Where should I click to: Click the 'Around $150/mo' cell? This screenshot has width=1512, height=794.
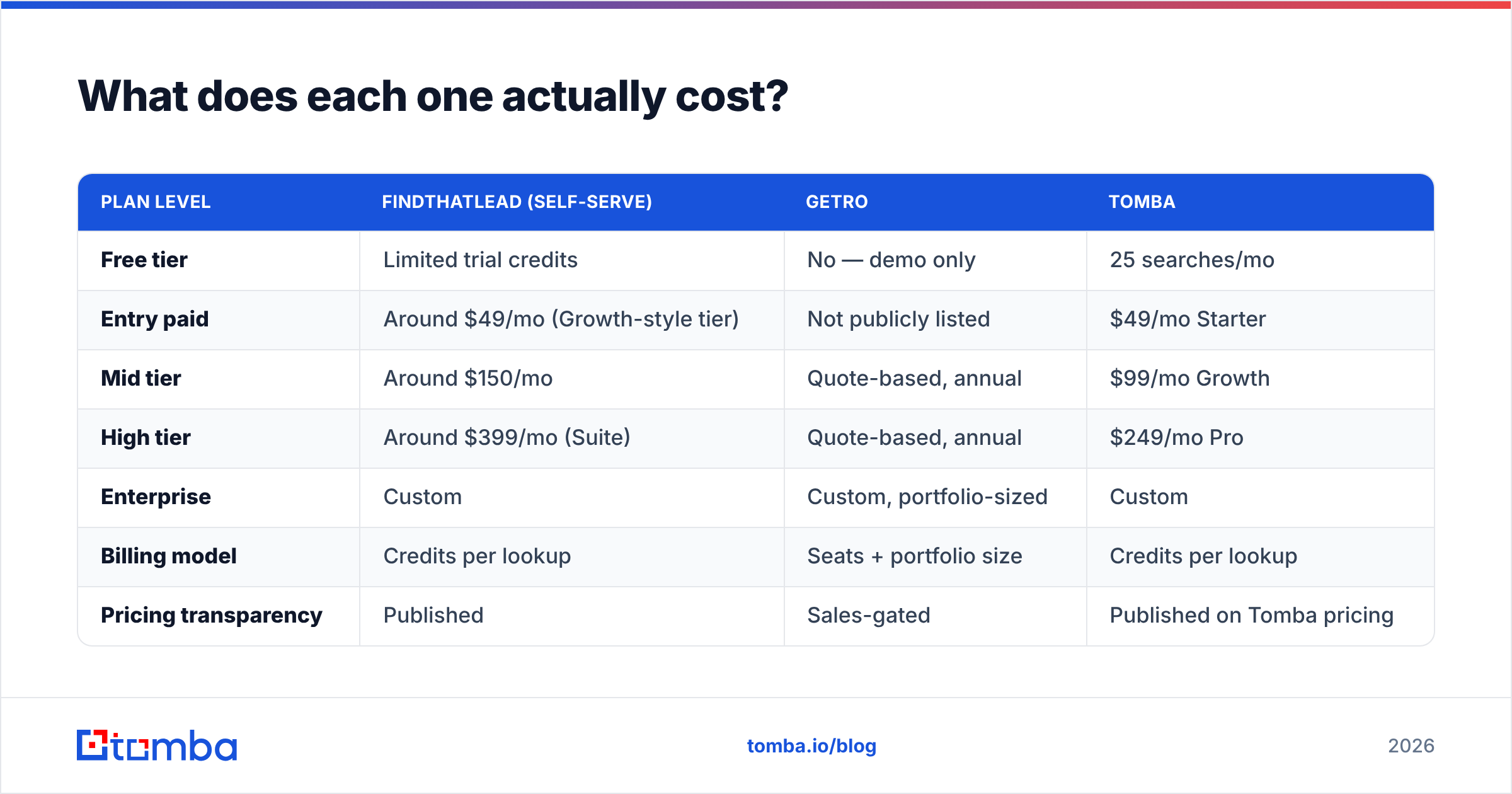click(x=468, y=378)
